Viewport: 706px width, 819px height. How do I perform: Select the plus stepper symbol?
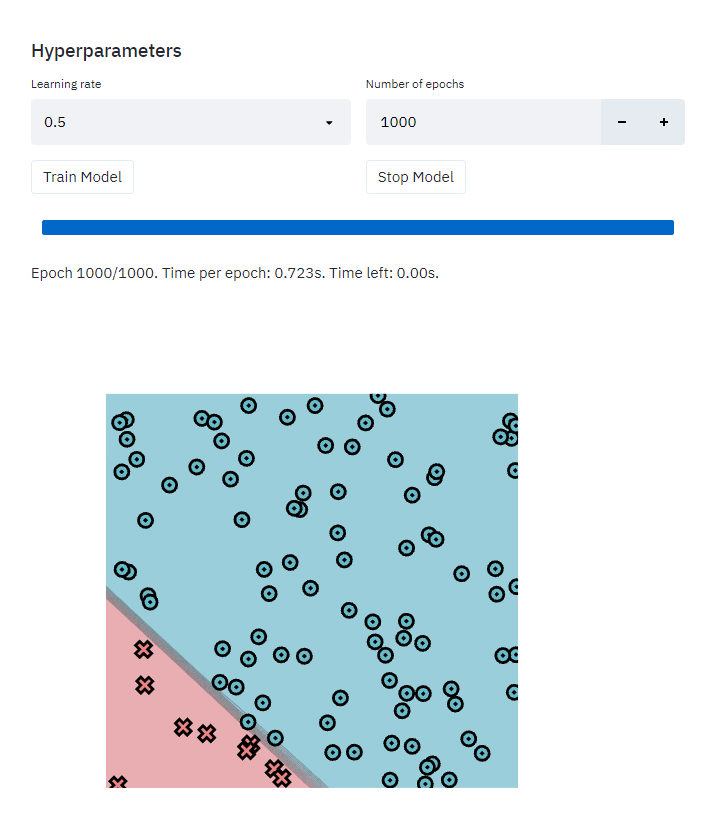[x=663, y=121]
